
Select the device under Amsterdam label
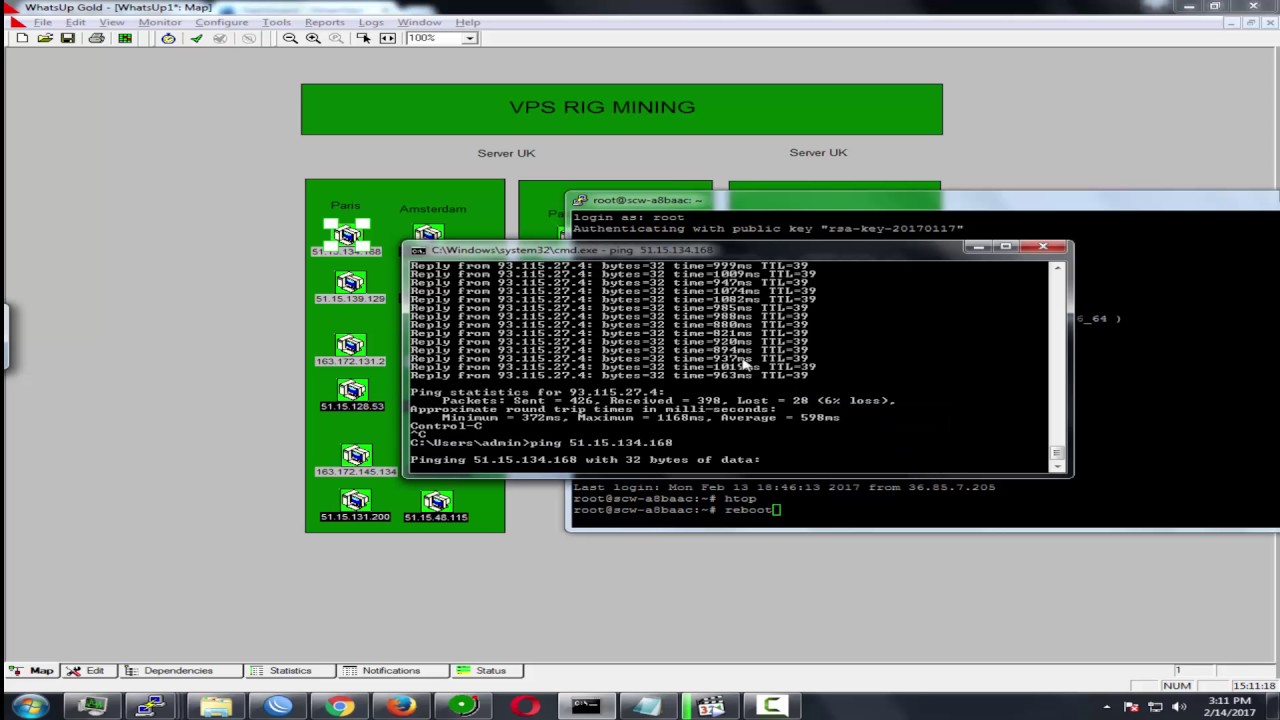[428, 234]
